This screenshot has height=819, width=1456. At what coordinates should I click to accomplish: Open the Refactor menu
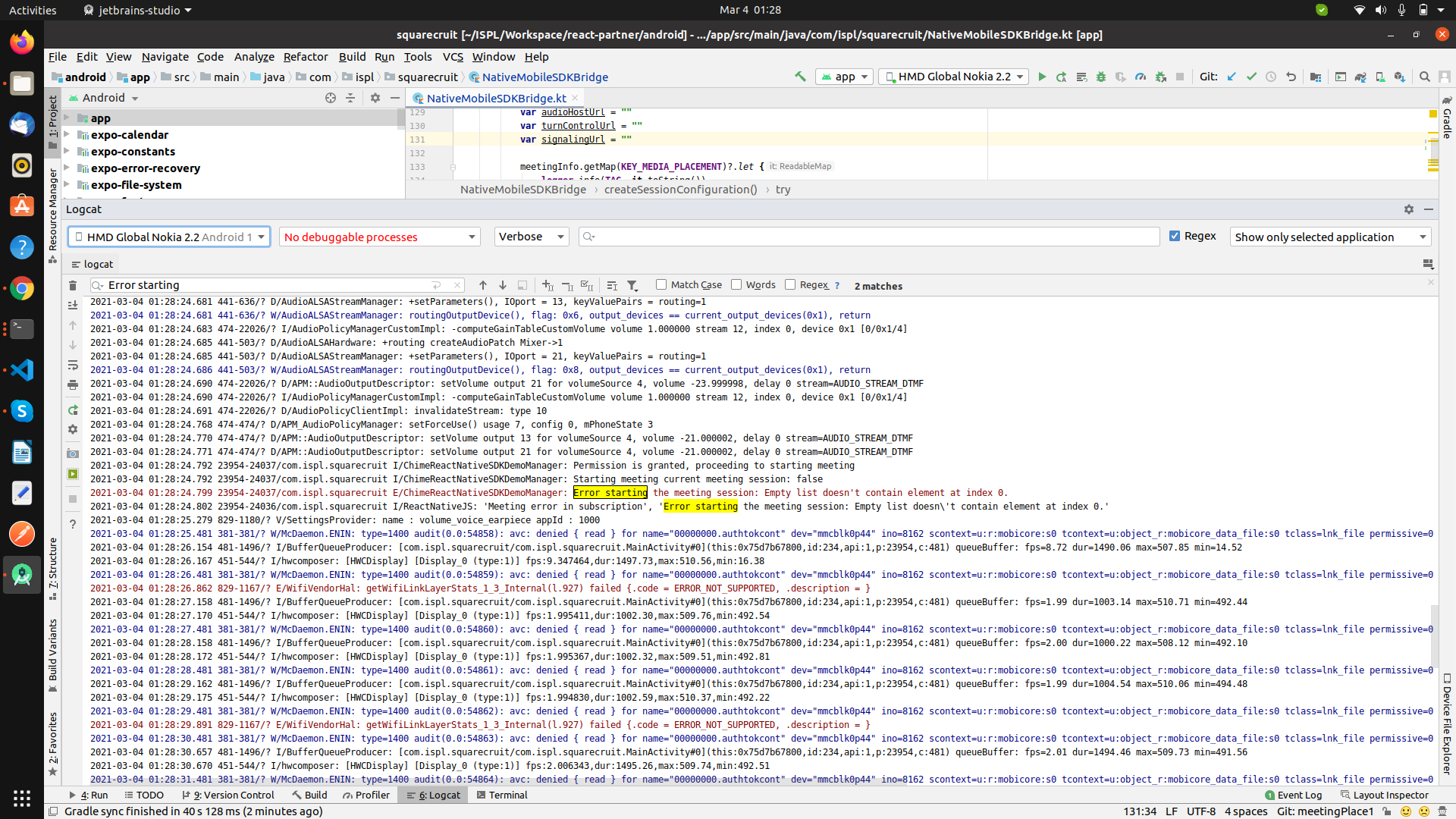305,57
